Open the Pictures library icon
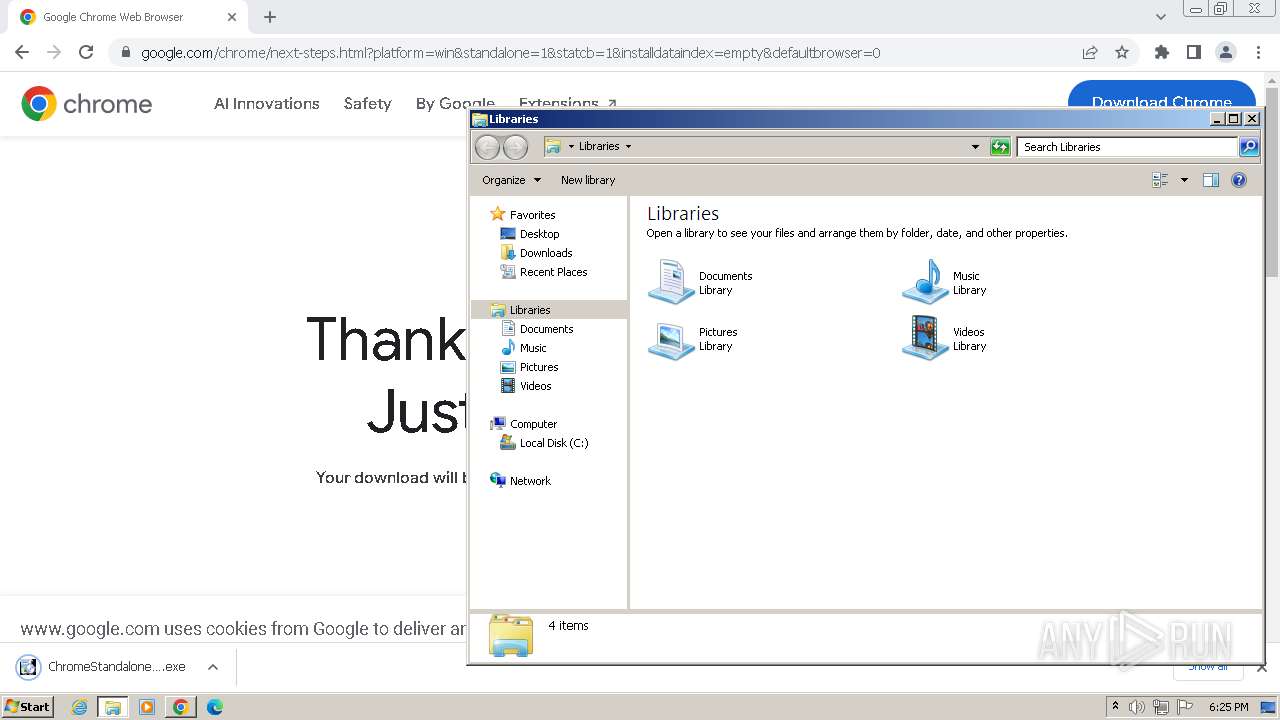Image resolution: width=1280 pixels, height=720 pixels. point(671,338)
